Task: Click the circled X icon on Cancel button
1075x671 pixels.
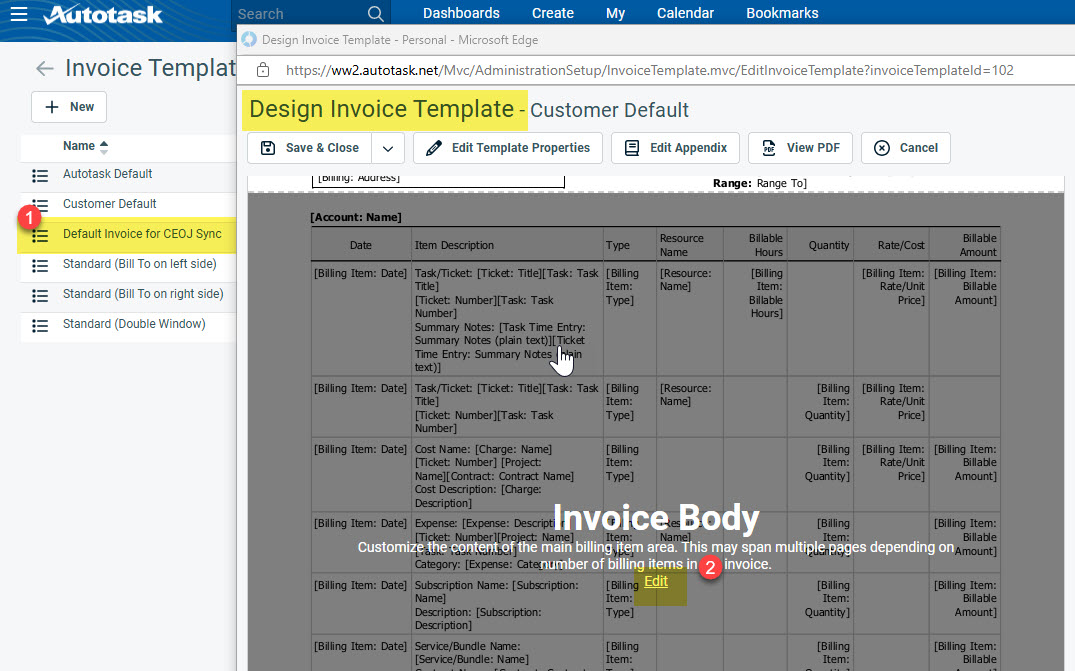Action: (x=879, y=146)
